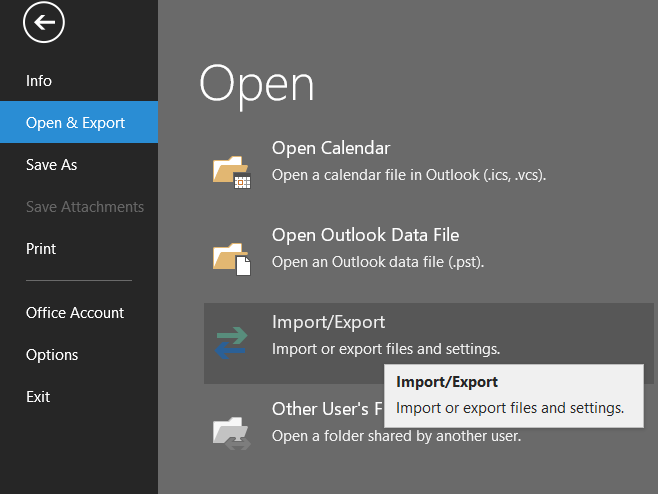Go to Office Account

click(75, 313)
